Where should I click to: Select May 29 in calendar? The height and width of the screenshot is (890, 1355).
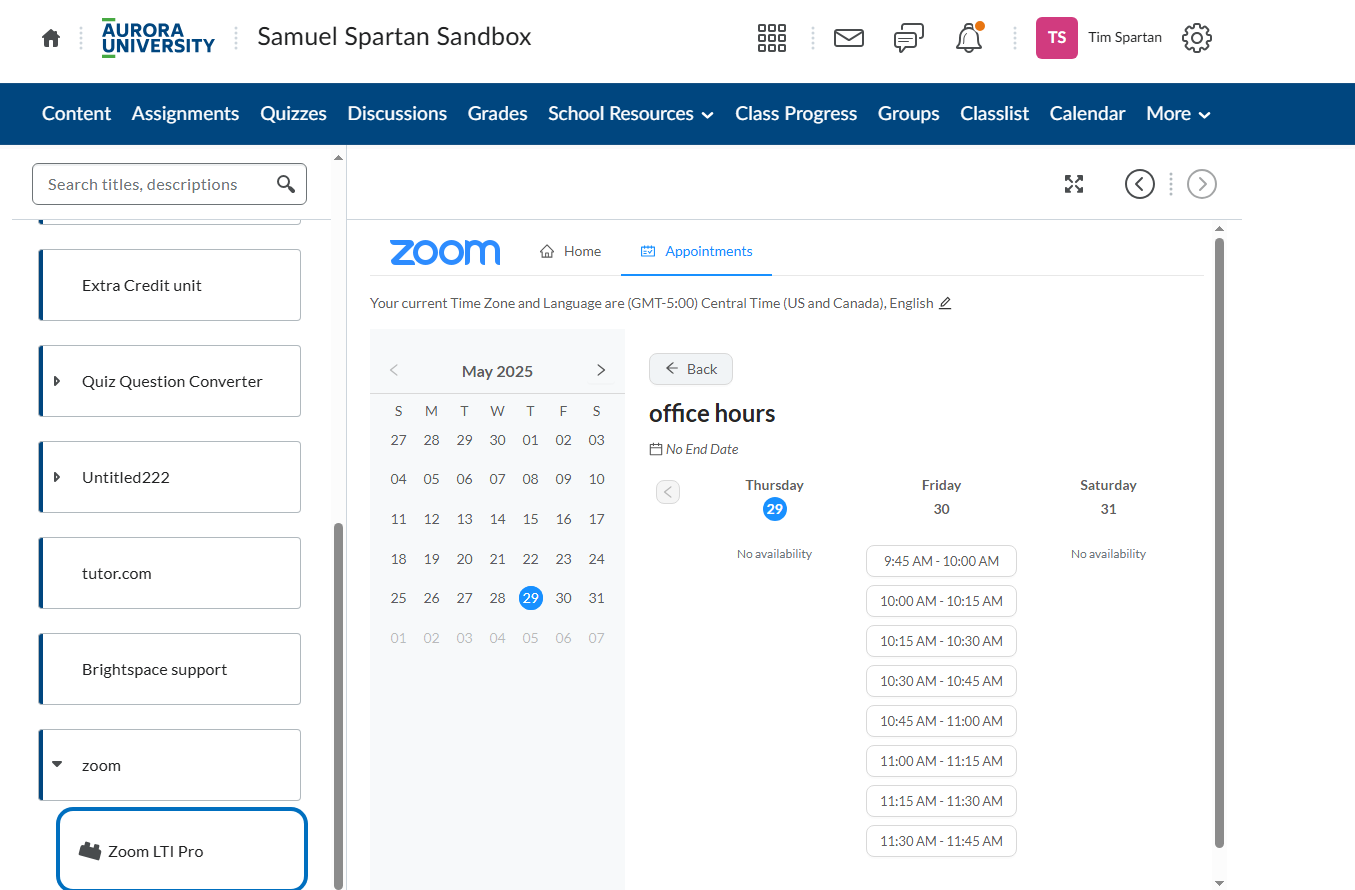click(531, 598)
